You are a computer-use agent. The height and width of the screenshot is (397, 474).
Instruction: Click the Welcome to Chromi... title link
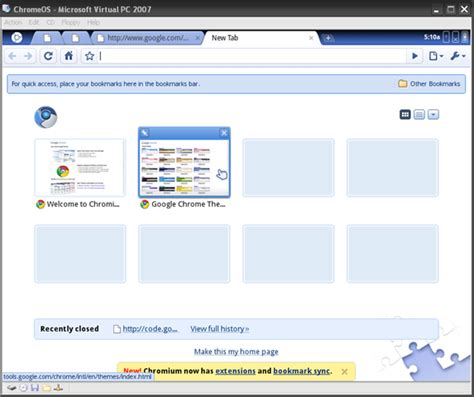pyautogui.click(x=83, y=204)
